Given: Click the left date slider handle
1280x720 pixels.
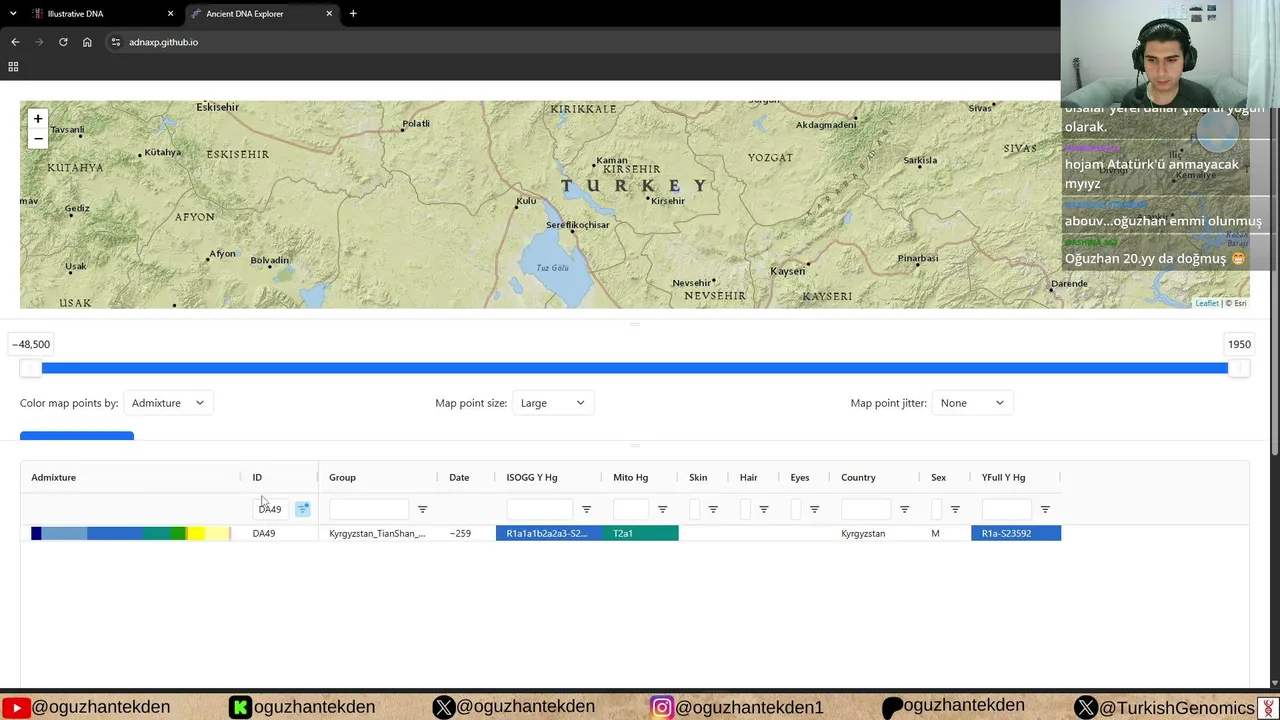Looking at the screenshot, I should [x=31, y=368].
